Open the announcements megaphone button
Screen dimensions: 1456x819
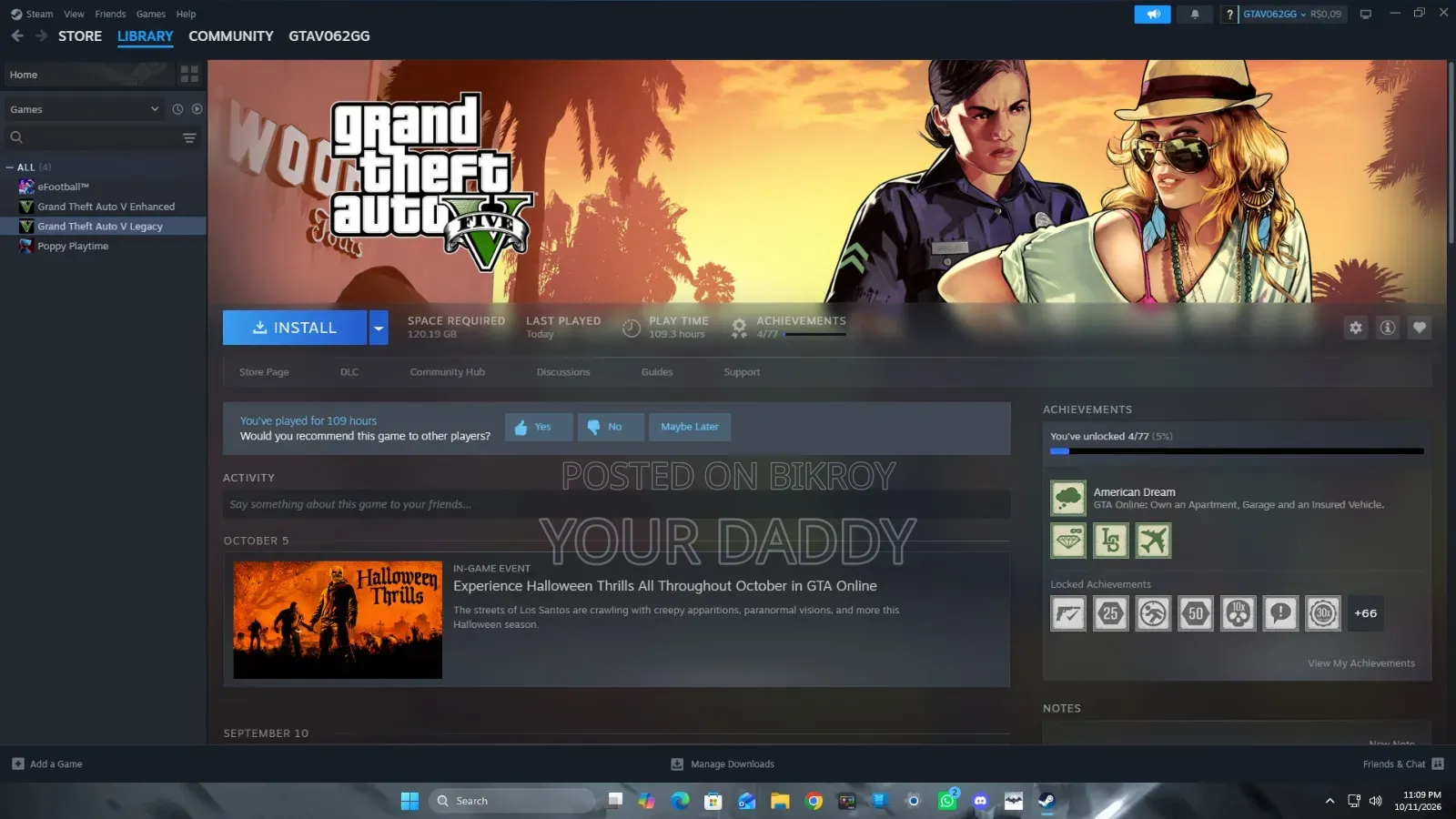tap(1152, 14)
